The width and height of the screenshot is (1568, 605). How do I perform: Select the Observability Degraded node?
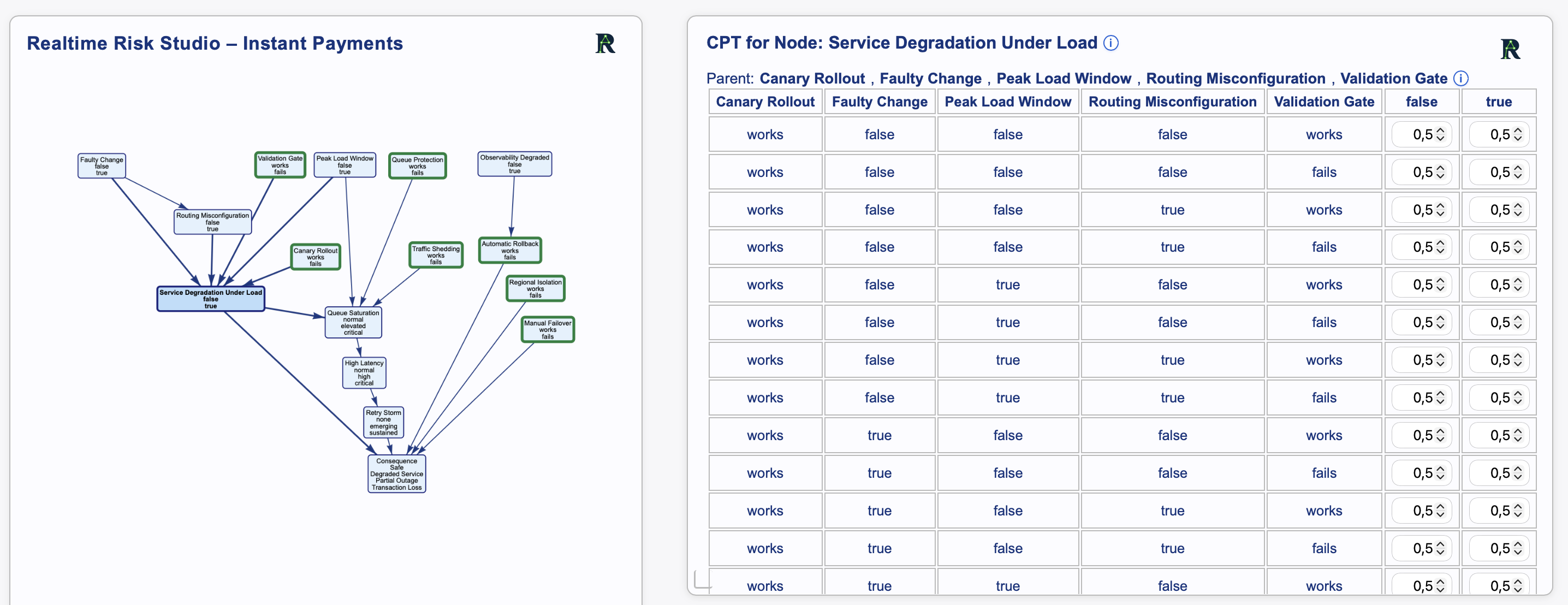(514, 164)
